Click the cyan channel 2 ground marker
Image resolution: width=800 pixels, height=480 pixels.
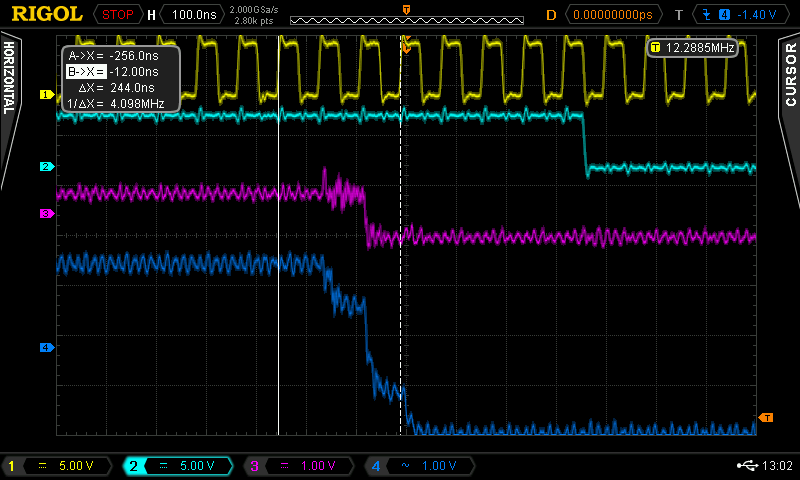[x=46, y=166]
